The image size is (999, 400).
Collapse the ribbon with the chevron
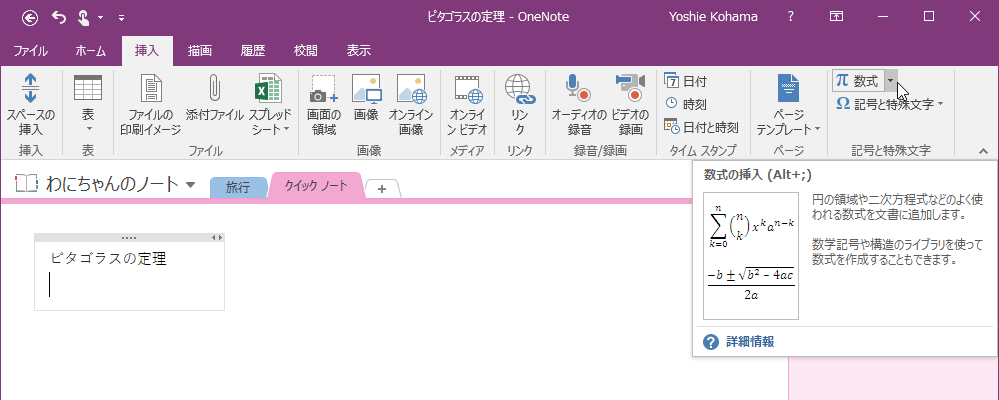(983, 151)
